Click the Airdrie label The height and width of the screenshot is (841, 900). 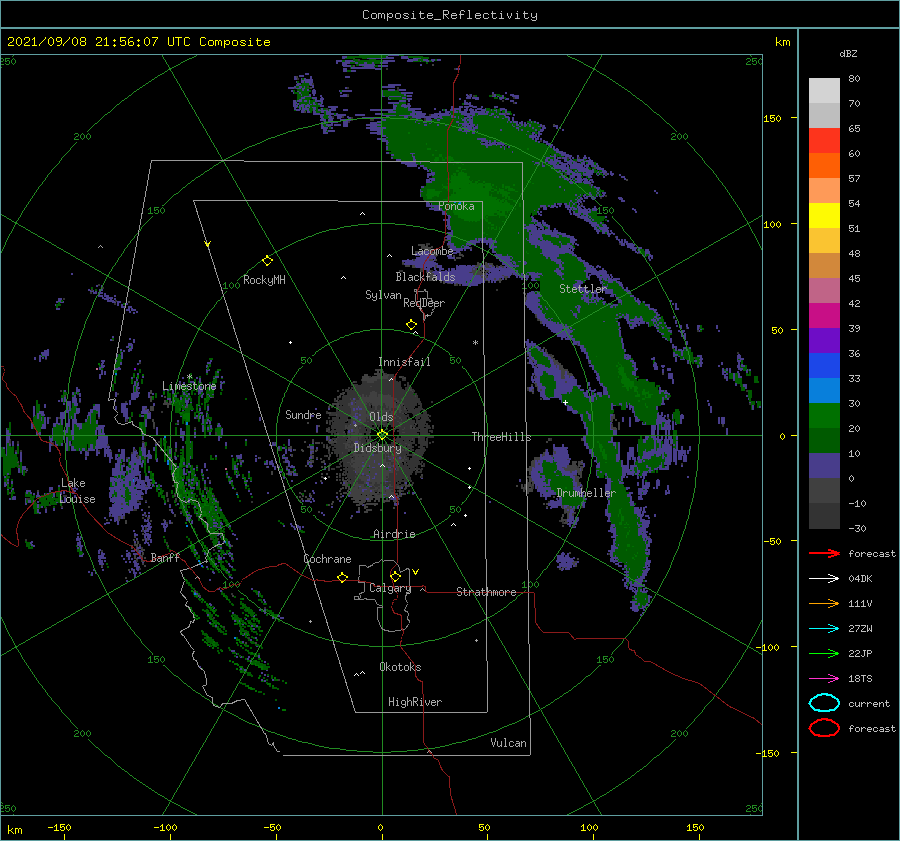394,534
